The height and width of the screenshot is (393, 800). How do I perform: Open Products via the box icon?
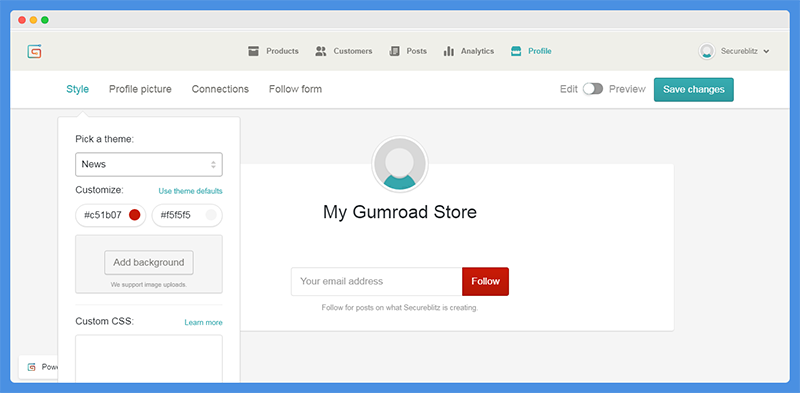pyautogui.click(x=254, y=51)
